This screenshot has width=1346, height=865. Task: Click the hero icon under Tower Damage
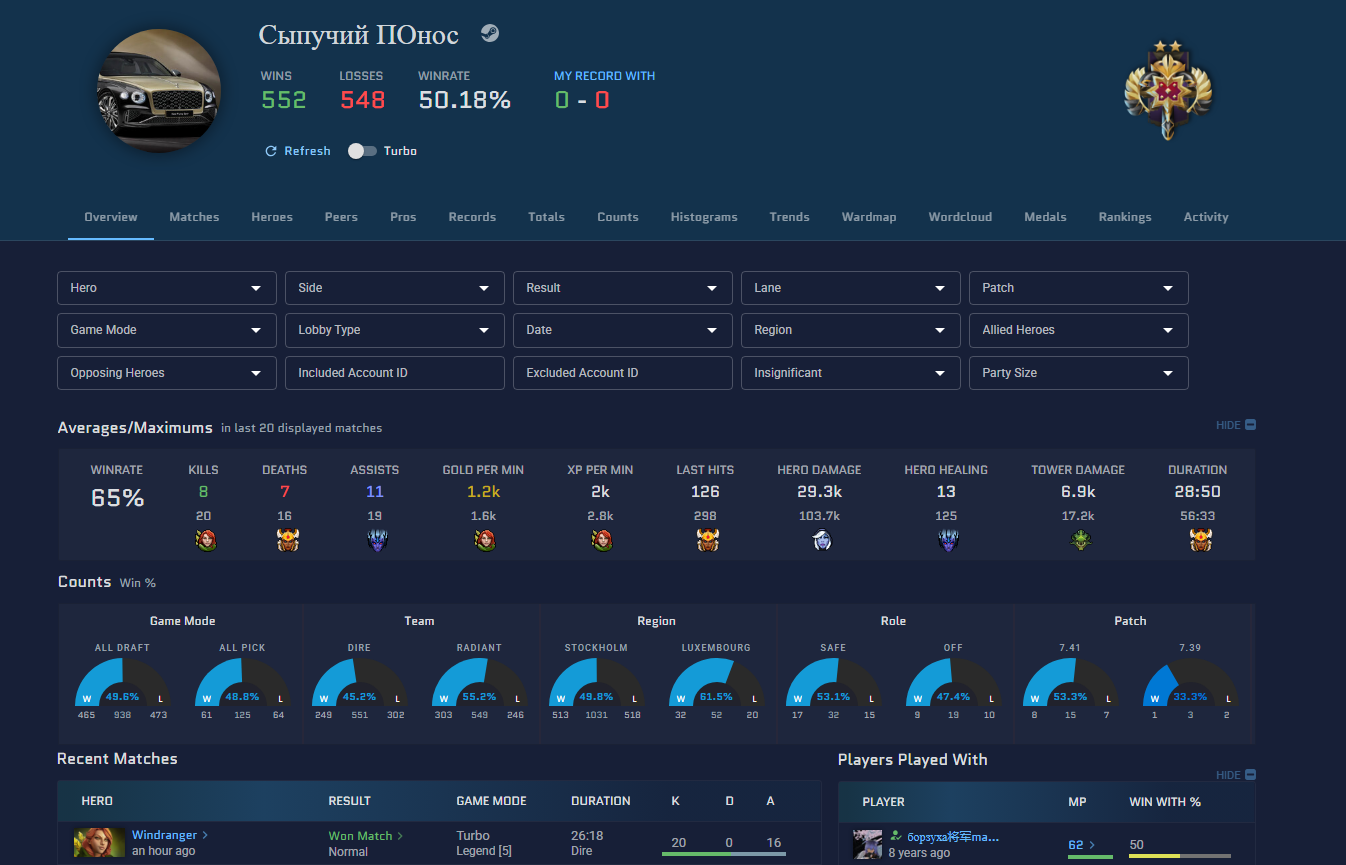(1078, 541)
